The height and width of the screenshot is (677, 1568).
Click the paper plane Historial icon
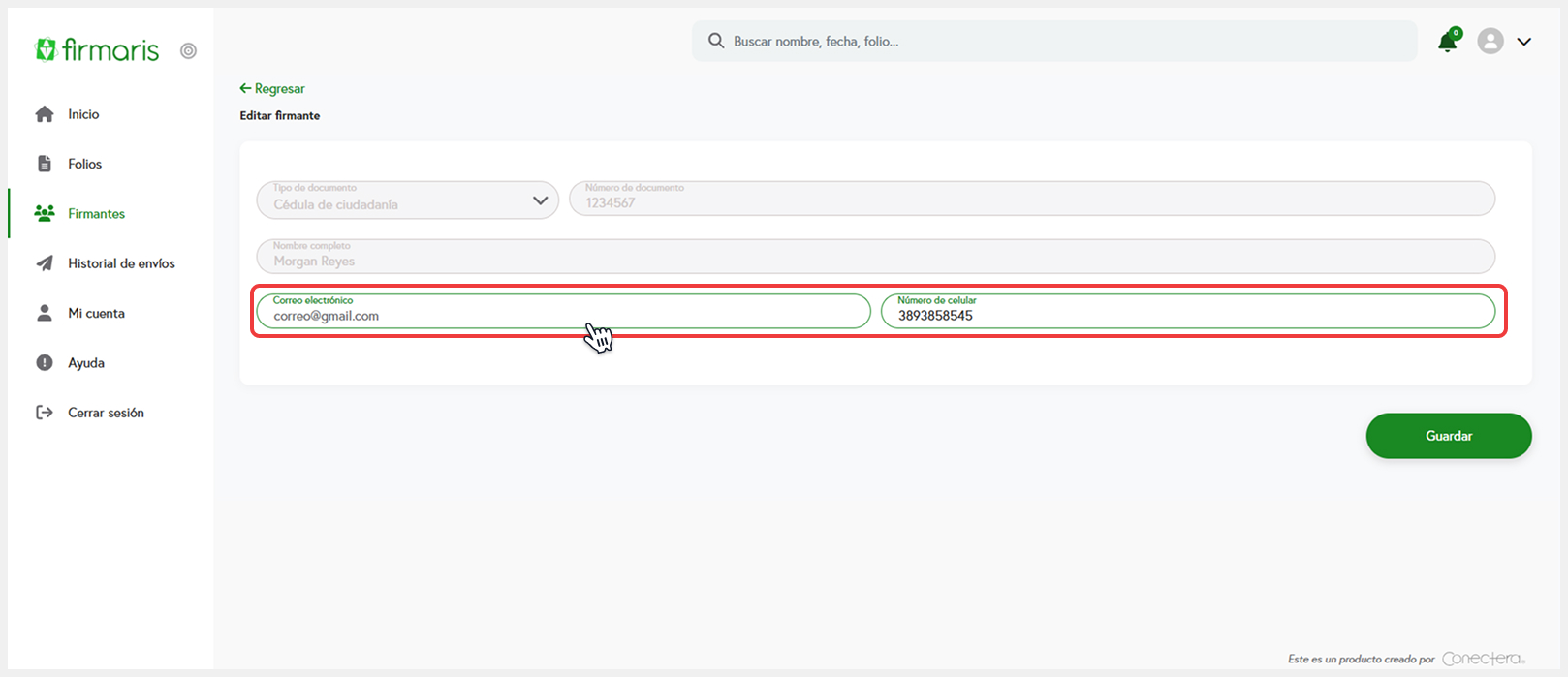tap(45, 263)
